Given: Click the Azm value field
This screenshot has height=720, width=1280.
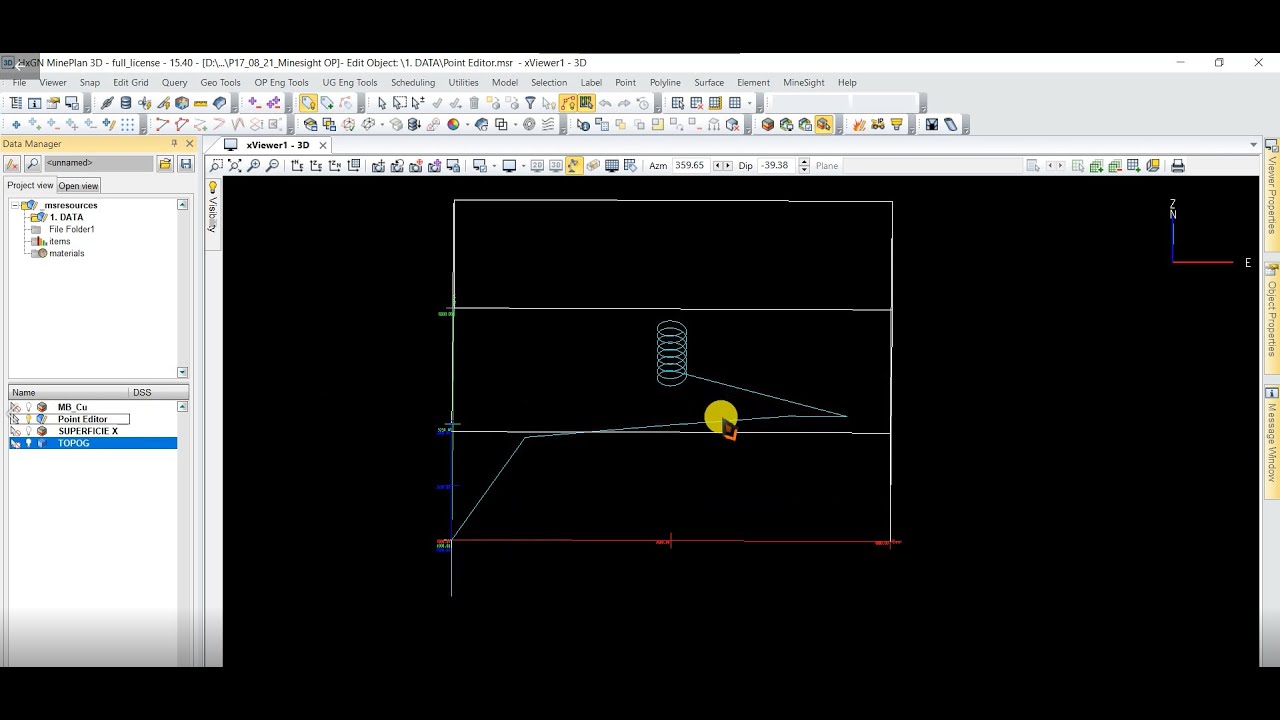Looking at the screenshot, I should click(690, 165).
